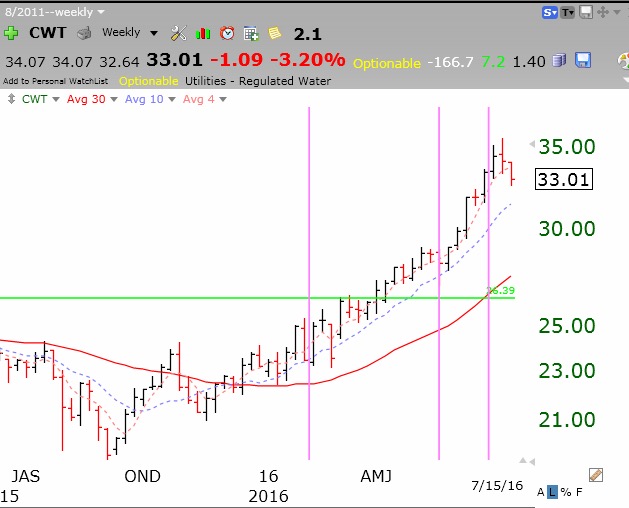This screenshot has height=508, width=629.
Task: Toggle the A scale option
Action: [541, 493]
